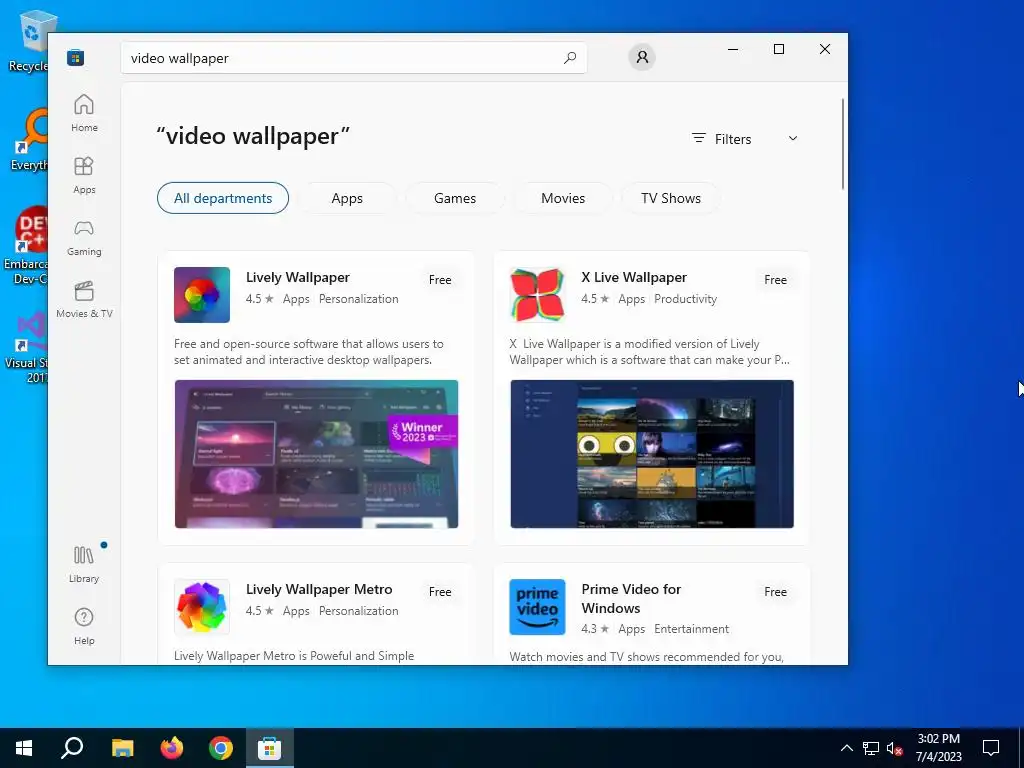1024x768 pixels.
Task: Open Prime Video for Windows title
Action: click(x=631, y=598)
